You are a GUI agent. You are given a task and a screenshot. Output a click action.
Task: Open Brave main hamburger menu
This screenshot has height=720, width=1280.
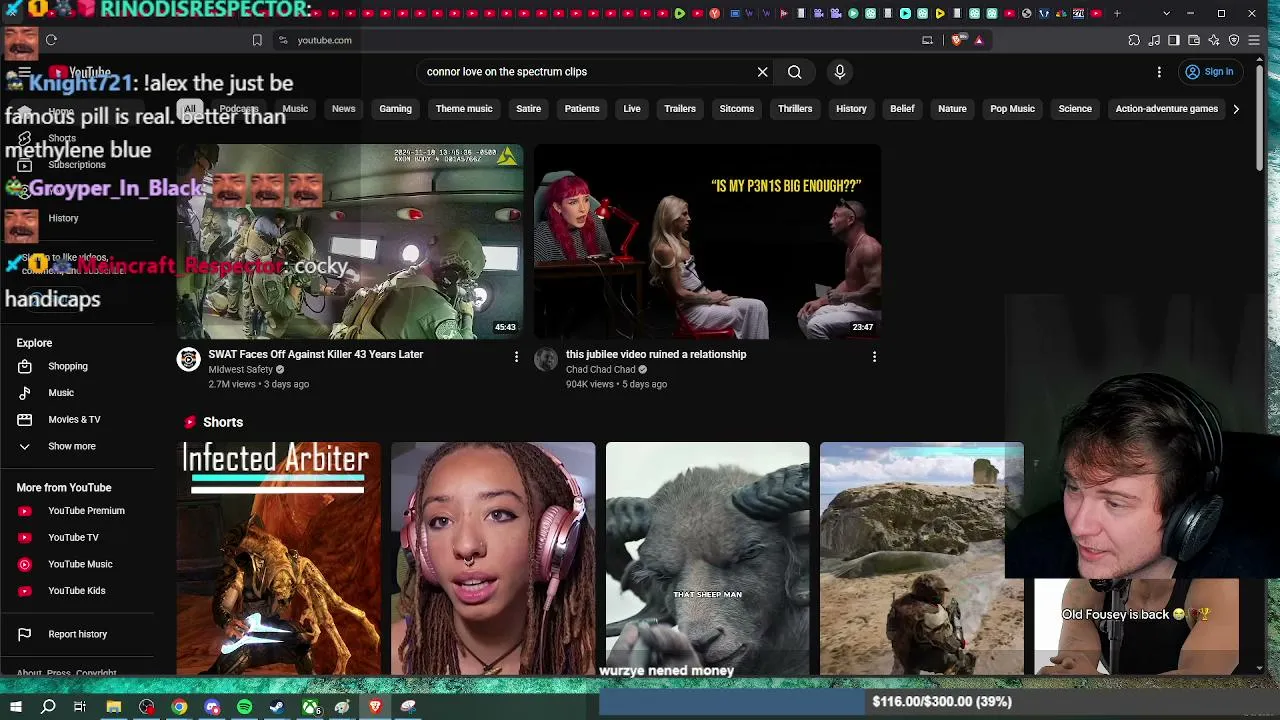1254,40
